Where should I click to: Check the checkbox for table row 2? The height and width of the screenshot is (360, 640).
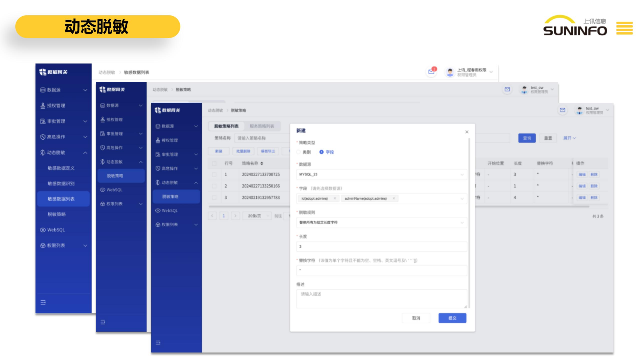(214, 186)
